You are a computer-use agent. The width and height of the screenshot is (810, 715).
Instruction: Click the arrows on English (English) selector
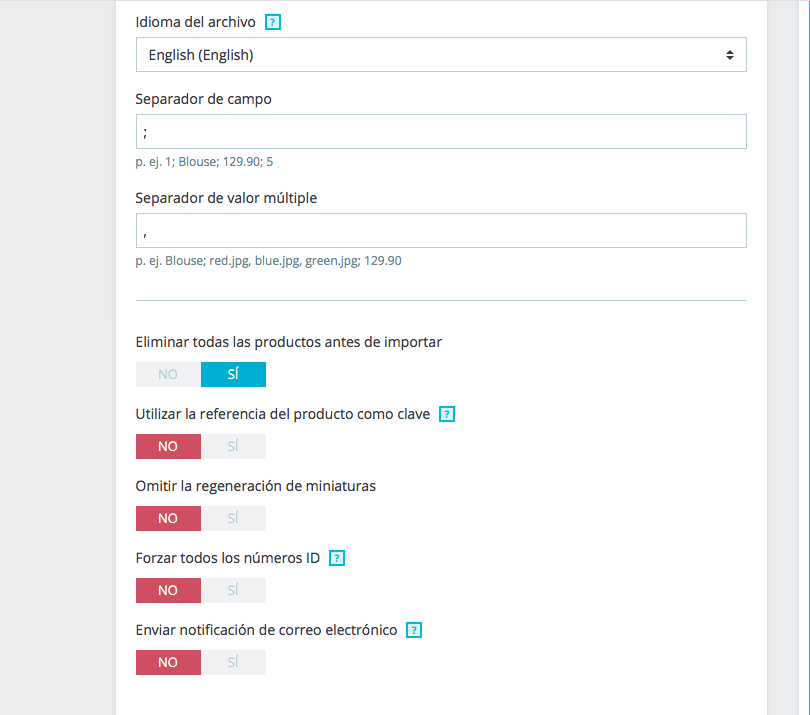(x=730, y=55)
